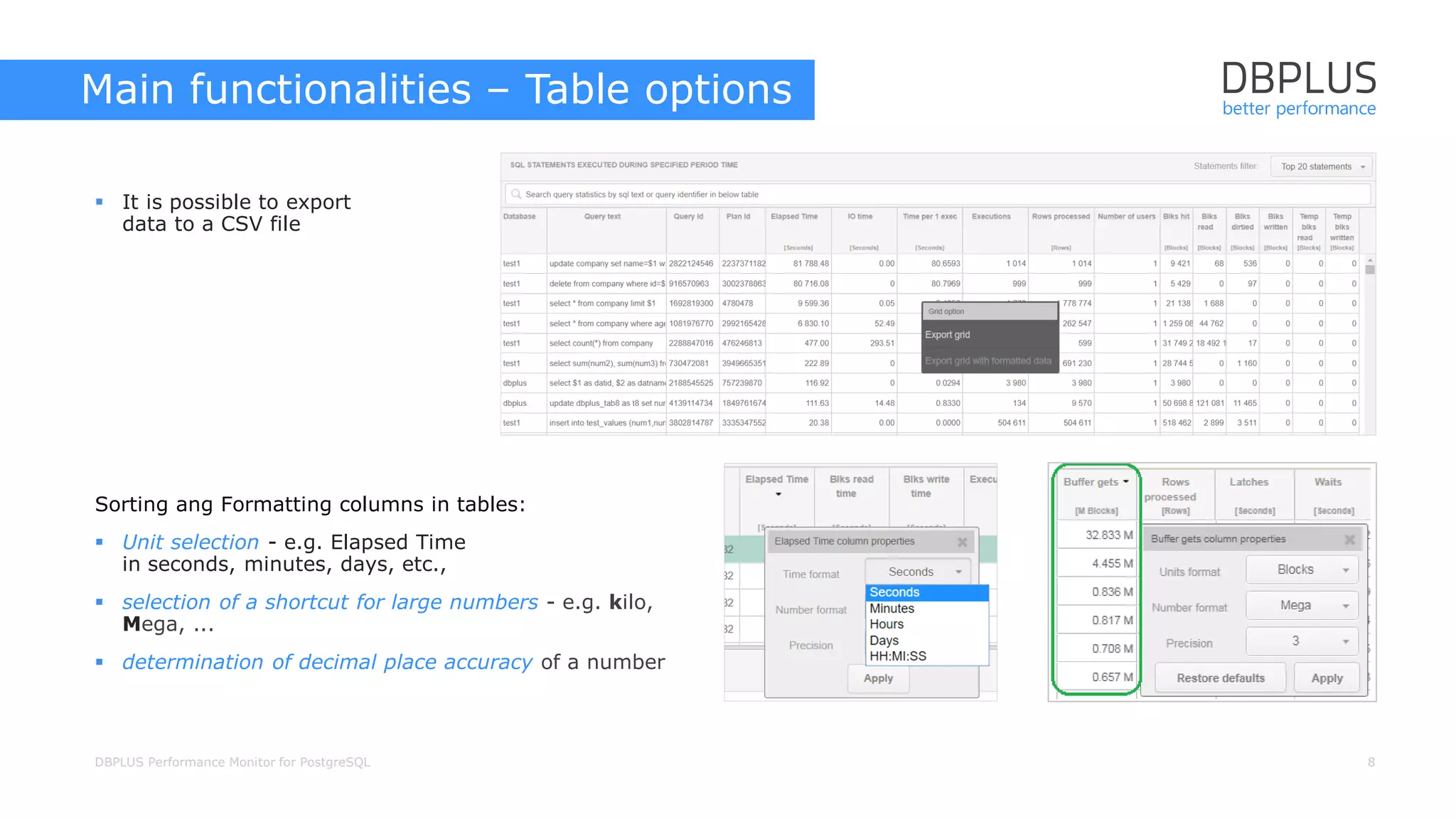This screenshot has height=819, width=1456.
Task: Click sort arrow next to Buffer gets
Action: point(1126,481)
